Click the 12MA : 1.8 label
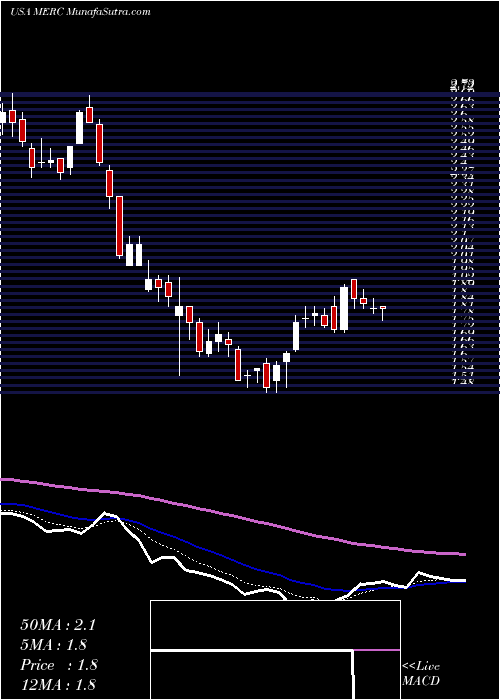The width and height of the screenshot is (500, 700). coord(58,684)
